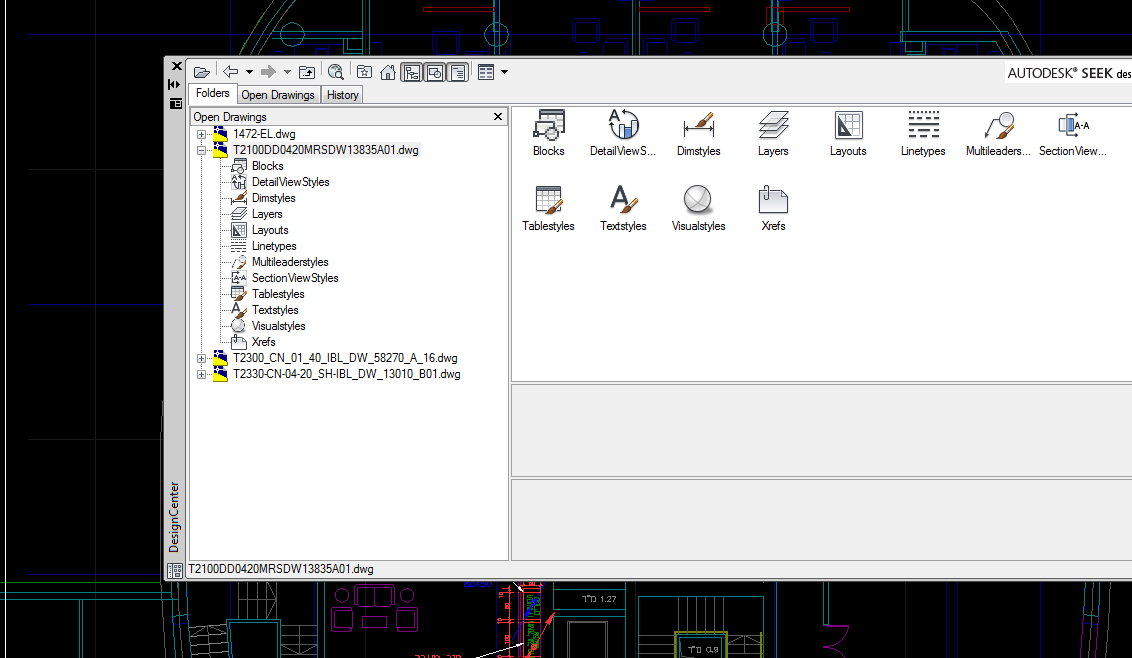
Task: Collapse the T2100DD0420MRSDW13835A01.dwg tree node
Action: 202,150
